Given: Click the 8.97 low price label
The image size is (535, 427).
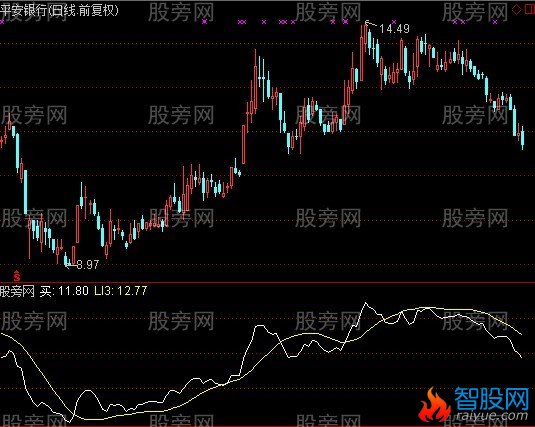Looking at the screenshot, I should 88,265.
